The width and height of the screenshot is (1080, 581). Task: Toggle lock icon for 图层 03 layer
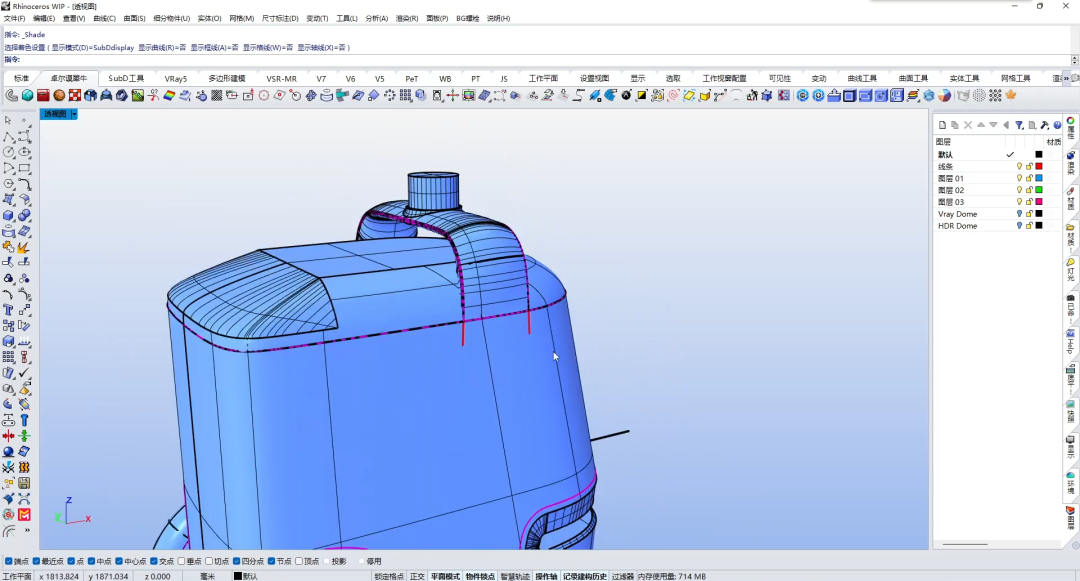tap(1029, 202)
